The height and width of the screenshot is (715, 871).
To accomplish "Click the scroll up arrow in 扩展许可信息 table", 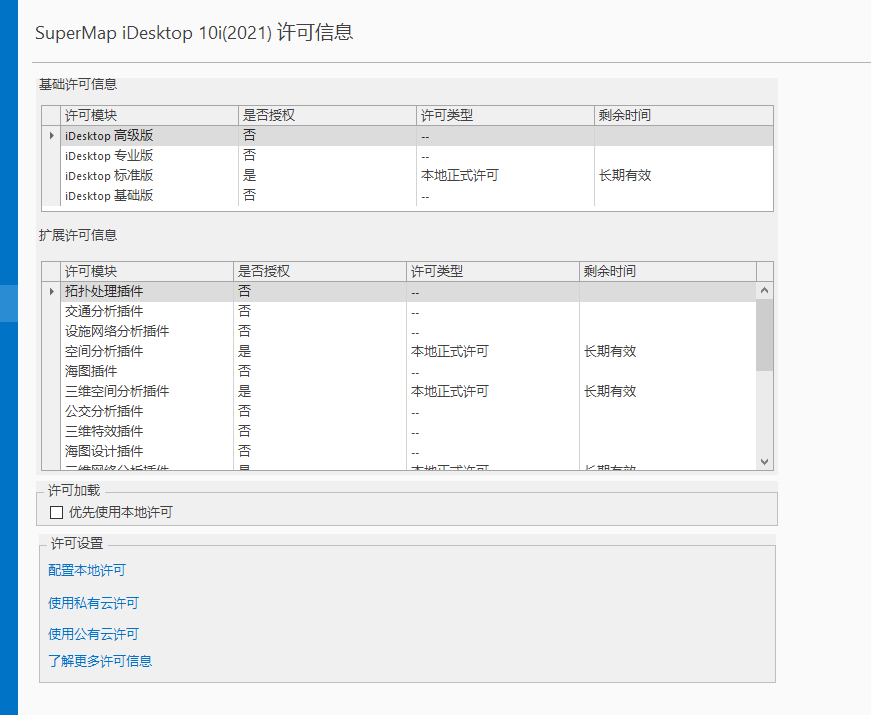I will (764, 291).
